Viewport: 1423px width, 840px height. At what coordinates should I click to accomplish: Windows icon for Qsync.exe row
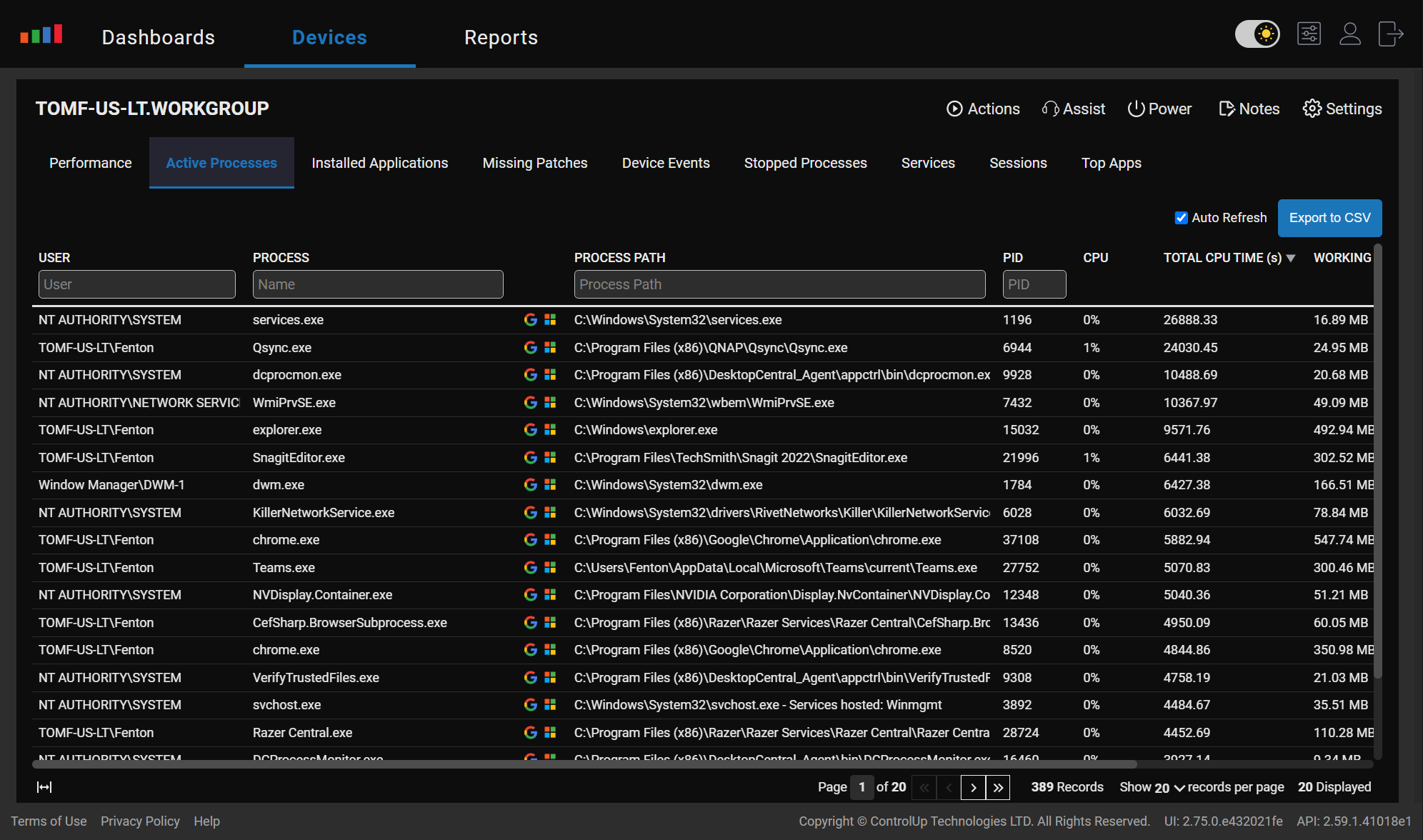point(550,348)
